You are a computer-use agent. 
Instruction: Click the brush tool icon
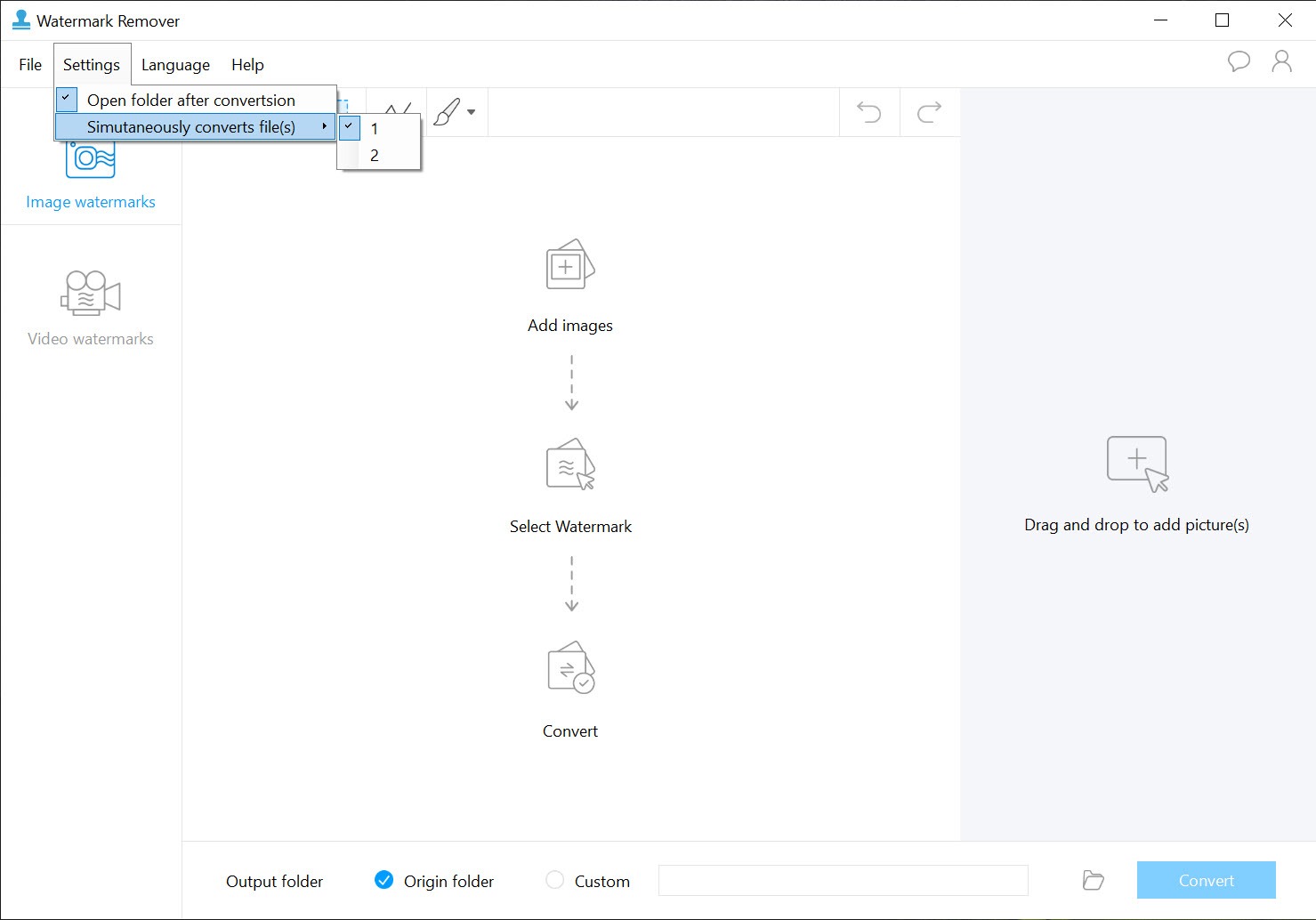pyautogui.click(x=447, y=112)
